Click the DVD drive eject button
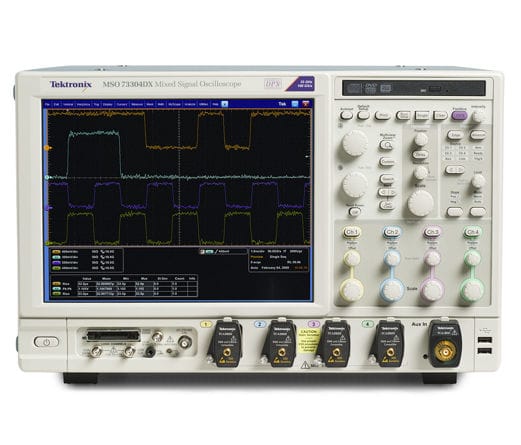 tap(434, 89)
